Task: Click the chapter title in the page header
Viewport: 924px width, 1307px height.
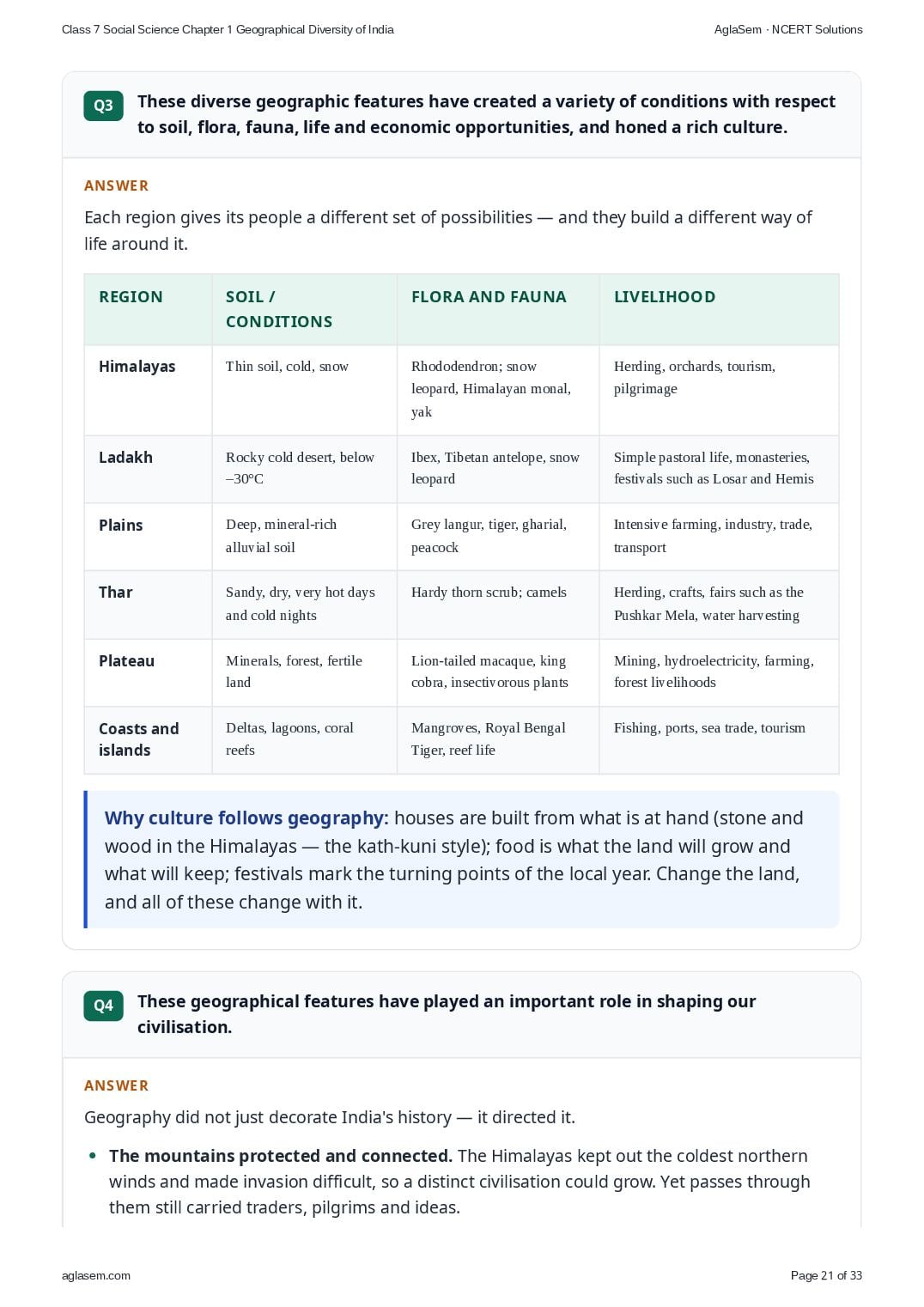Action: tap(228, 29)
